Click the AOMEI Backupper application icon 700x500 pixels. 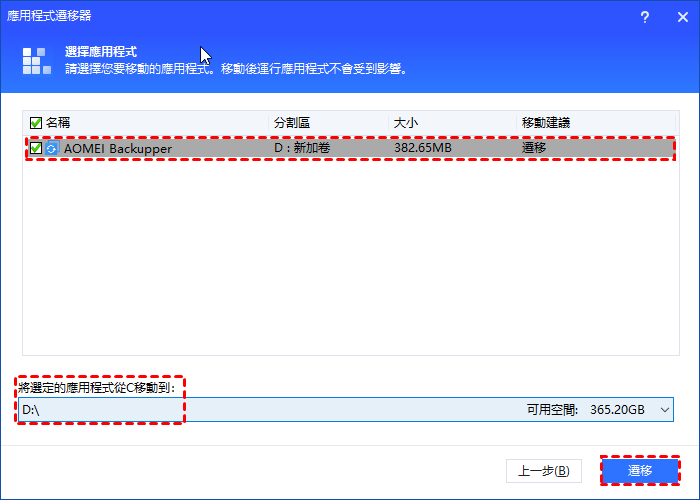coord(52,148)
